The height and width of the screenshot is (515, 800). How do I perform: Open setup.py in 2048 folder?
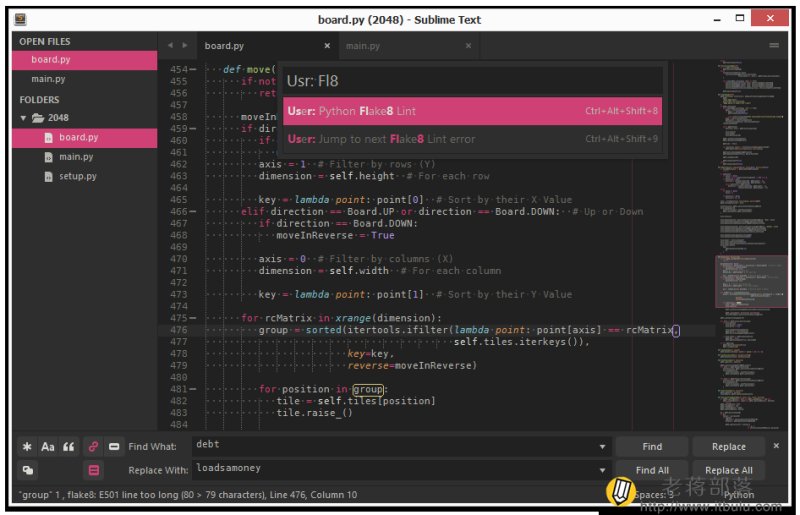tap(85, 177)
